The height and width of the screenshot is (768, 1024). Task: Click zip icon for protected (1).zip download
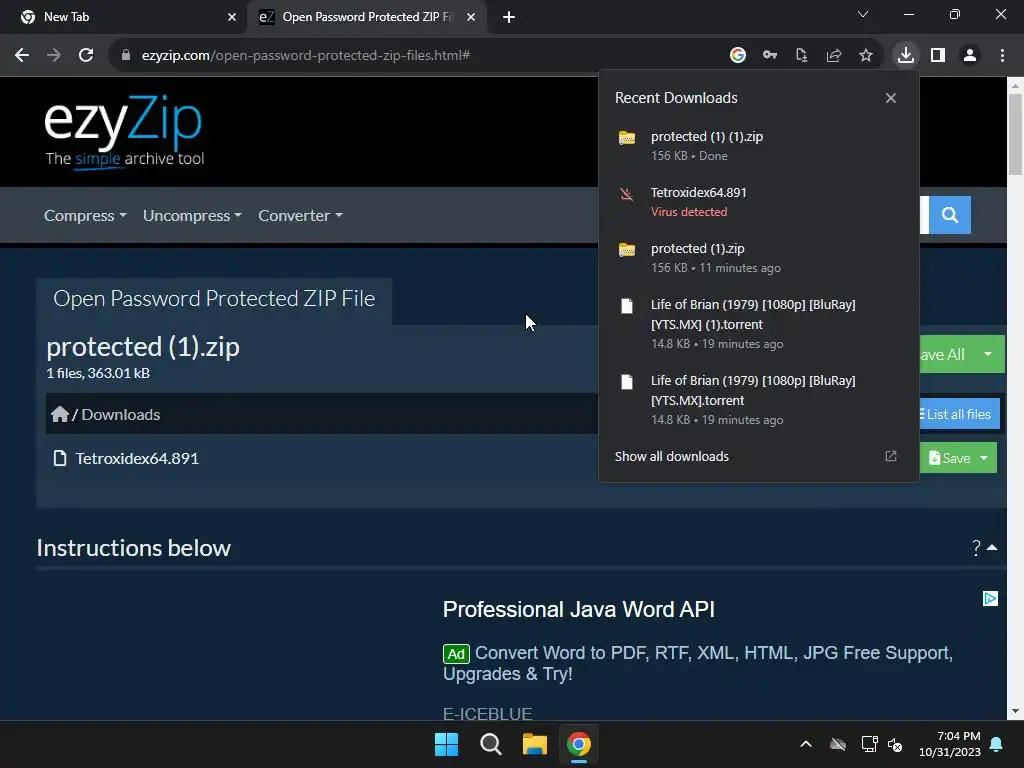627,249
